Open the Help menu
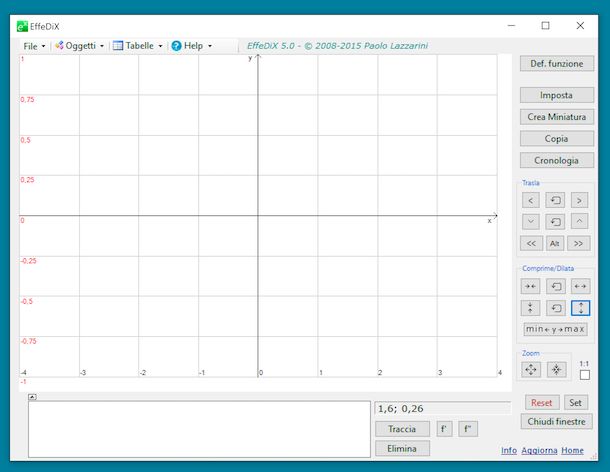 (192, 46)
